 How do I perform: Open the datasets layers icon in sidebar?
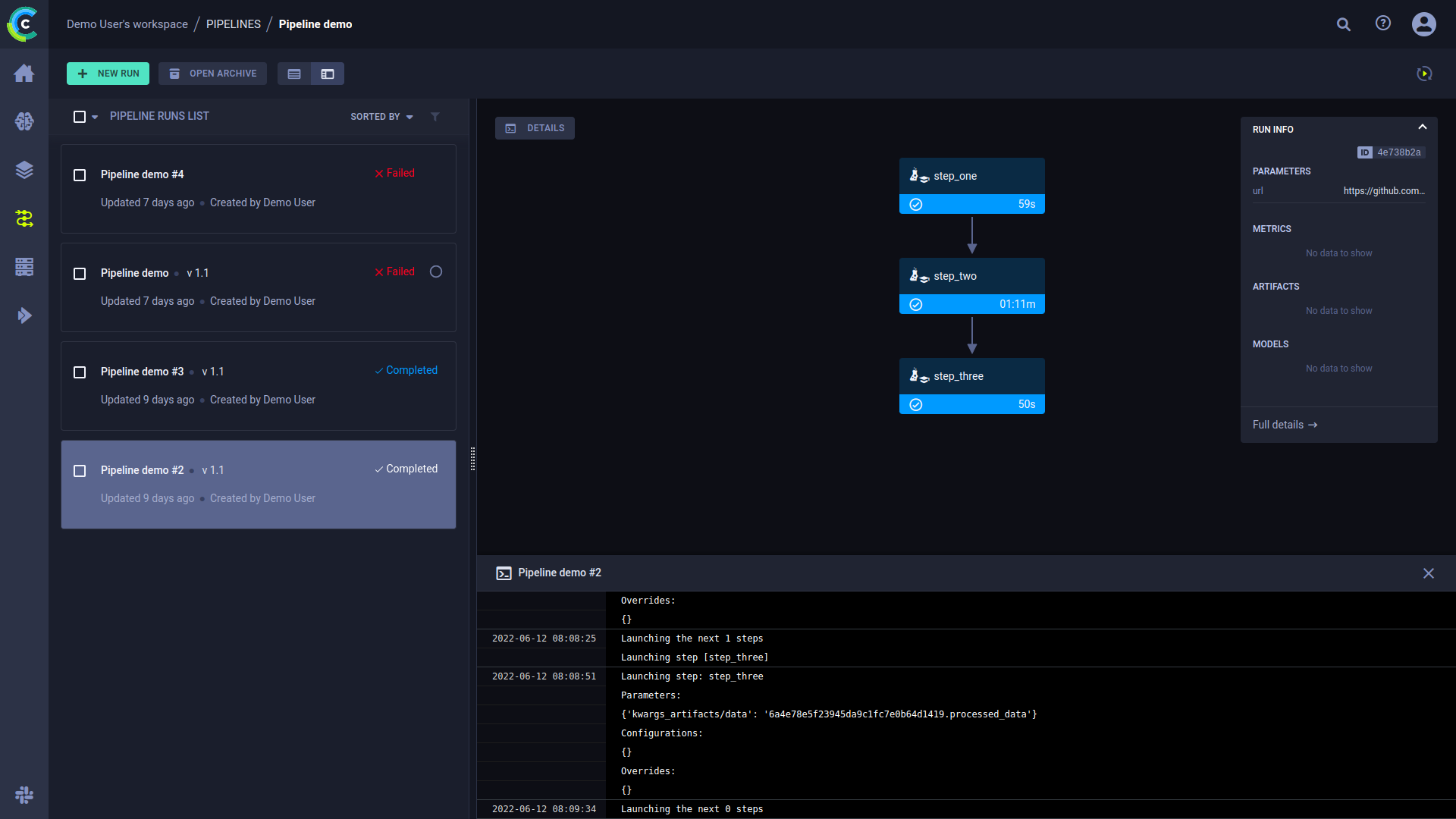(24, 170)
